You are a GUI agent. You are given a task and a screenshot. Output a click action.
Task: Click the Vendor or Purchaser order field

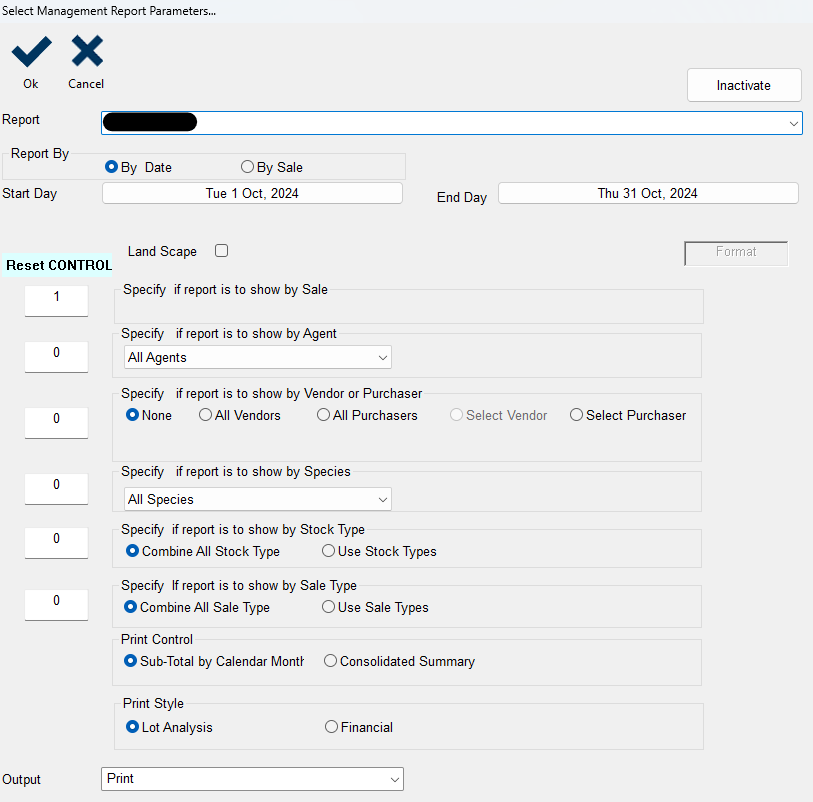click(57, 423)
